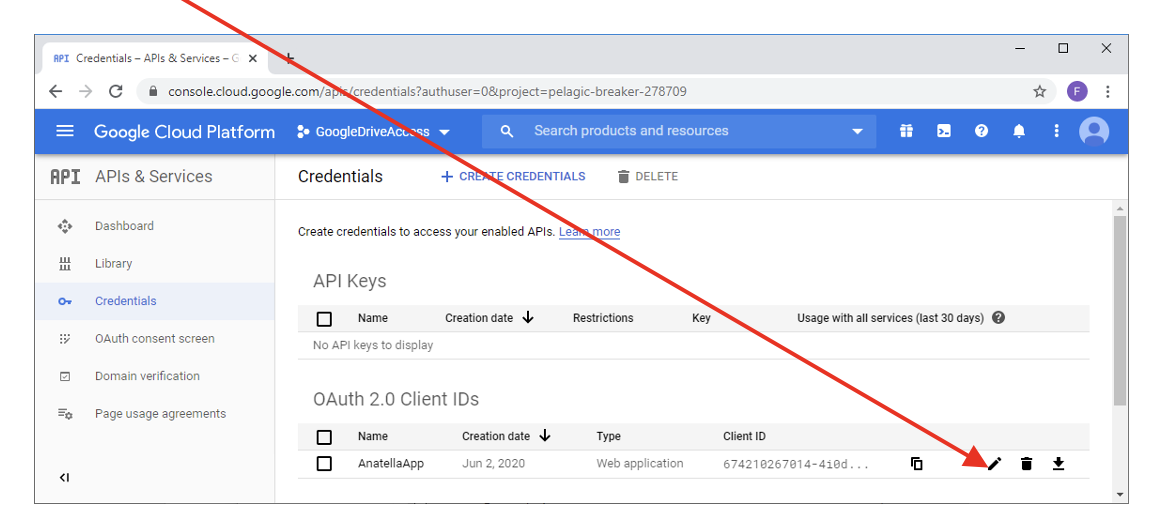Follow the Learn more link
Screen dimensions: 1164x532
click(x=589, y=232)
